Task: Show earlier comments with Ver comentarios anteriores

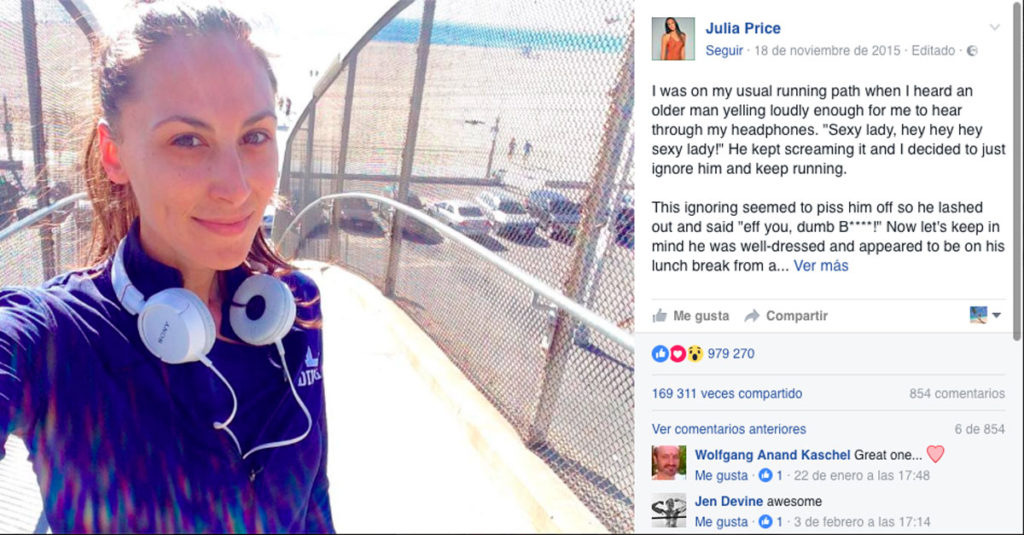Action: [x=729, y=429]
